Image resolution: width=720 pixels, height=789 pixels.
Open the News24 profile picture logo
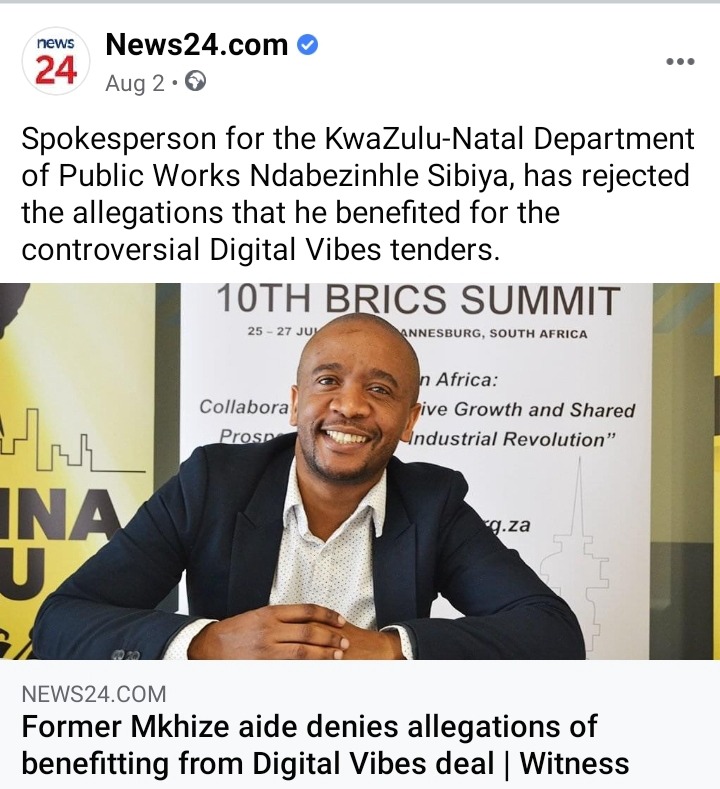tap(56, 61)
